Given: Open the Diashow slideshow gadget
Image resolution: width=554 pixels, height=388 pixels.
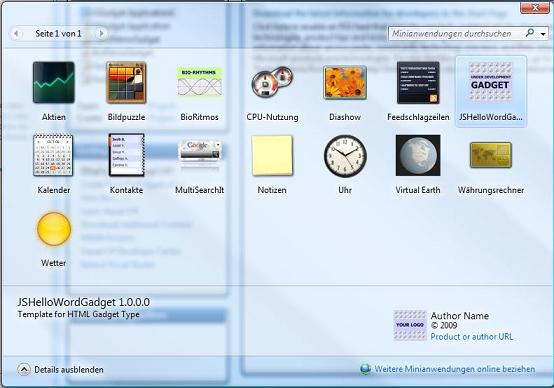Looking at the screenshot, I should 345,83.
